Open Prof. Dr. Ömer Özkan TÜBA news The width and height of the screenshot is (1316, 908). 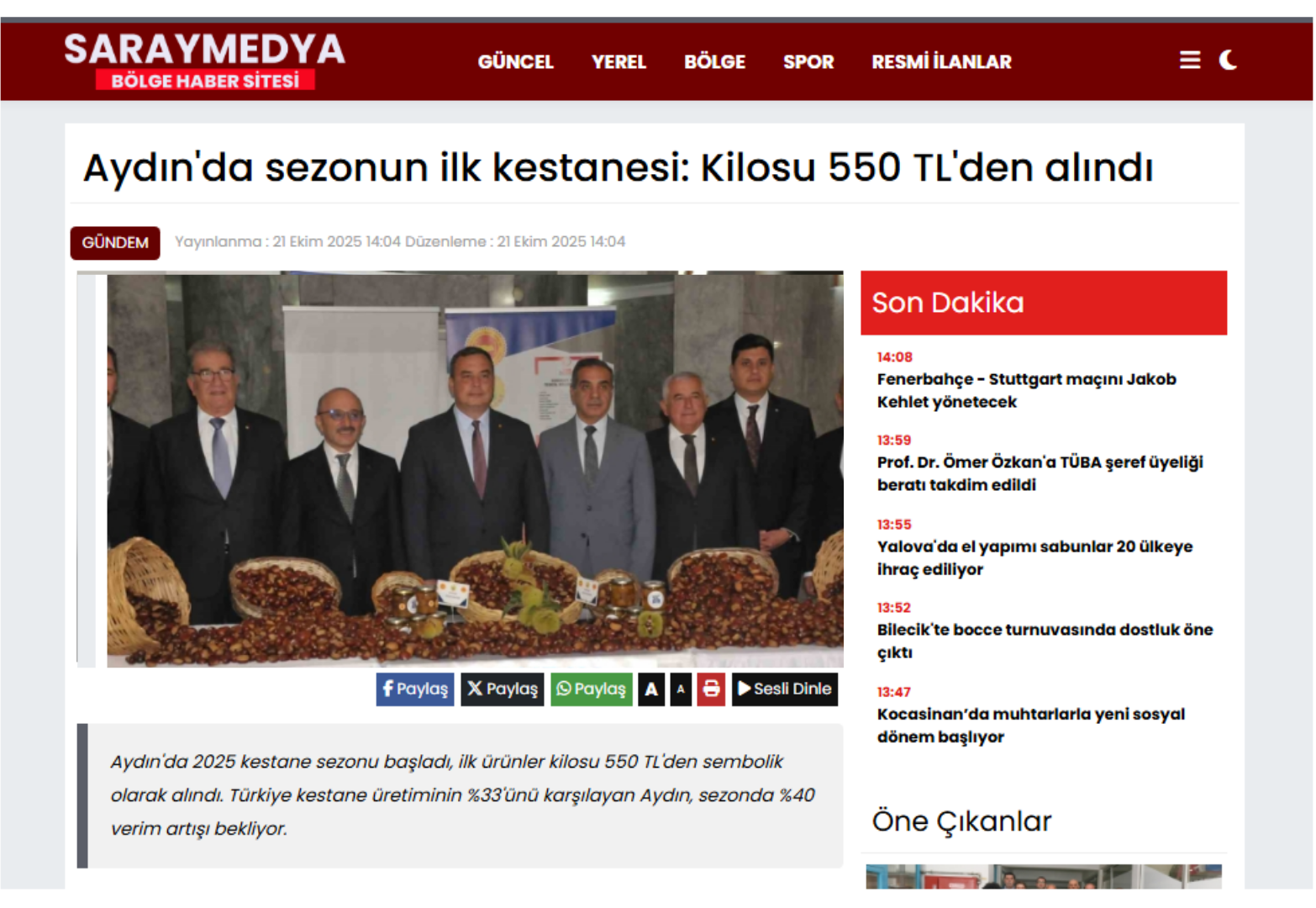tap(1040, 473)
